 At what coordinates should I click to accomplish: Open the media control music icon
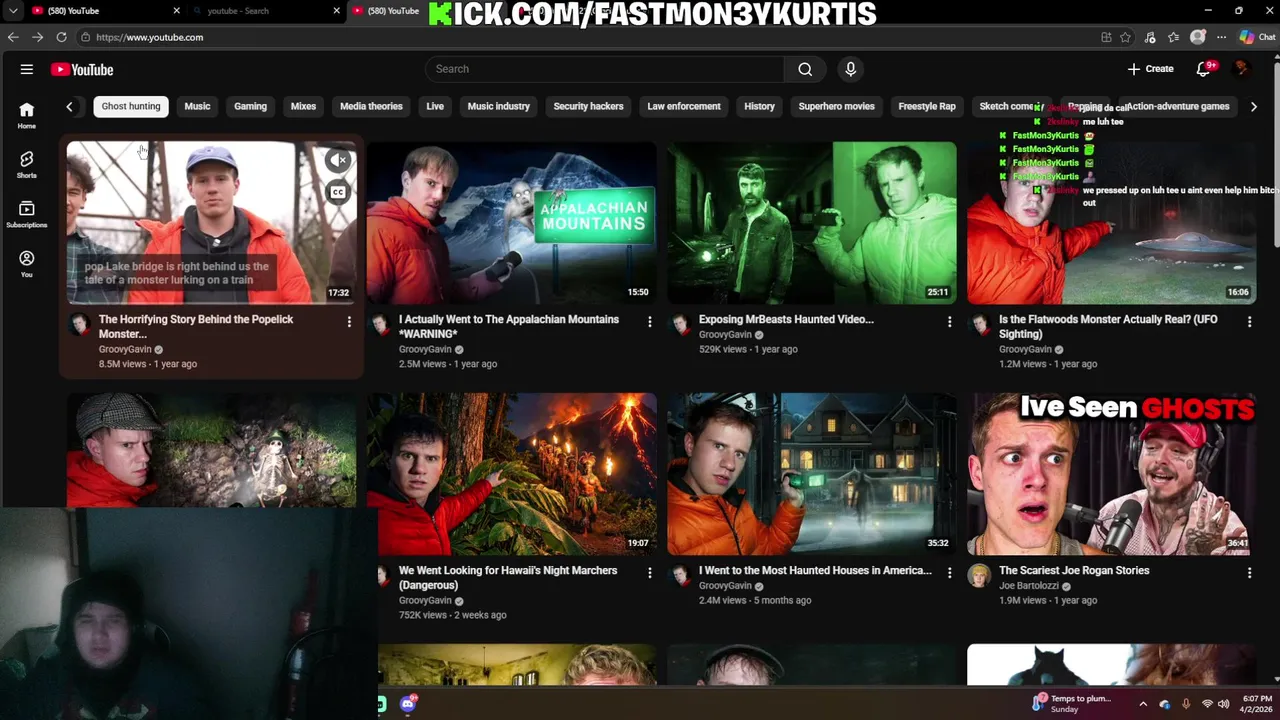pos(1150,37)
